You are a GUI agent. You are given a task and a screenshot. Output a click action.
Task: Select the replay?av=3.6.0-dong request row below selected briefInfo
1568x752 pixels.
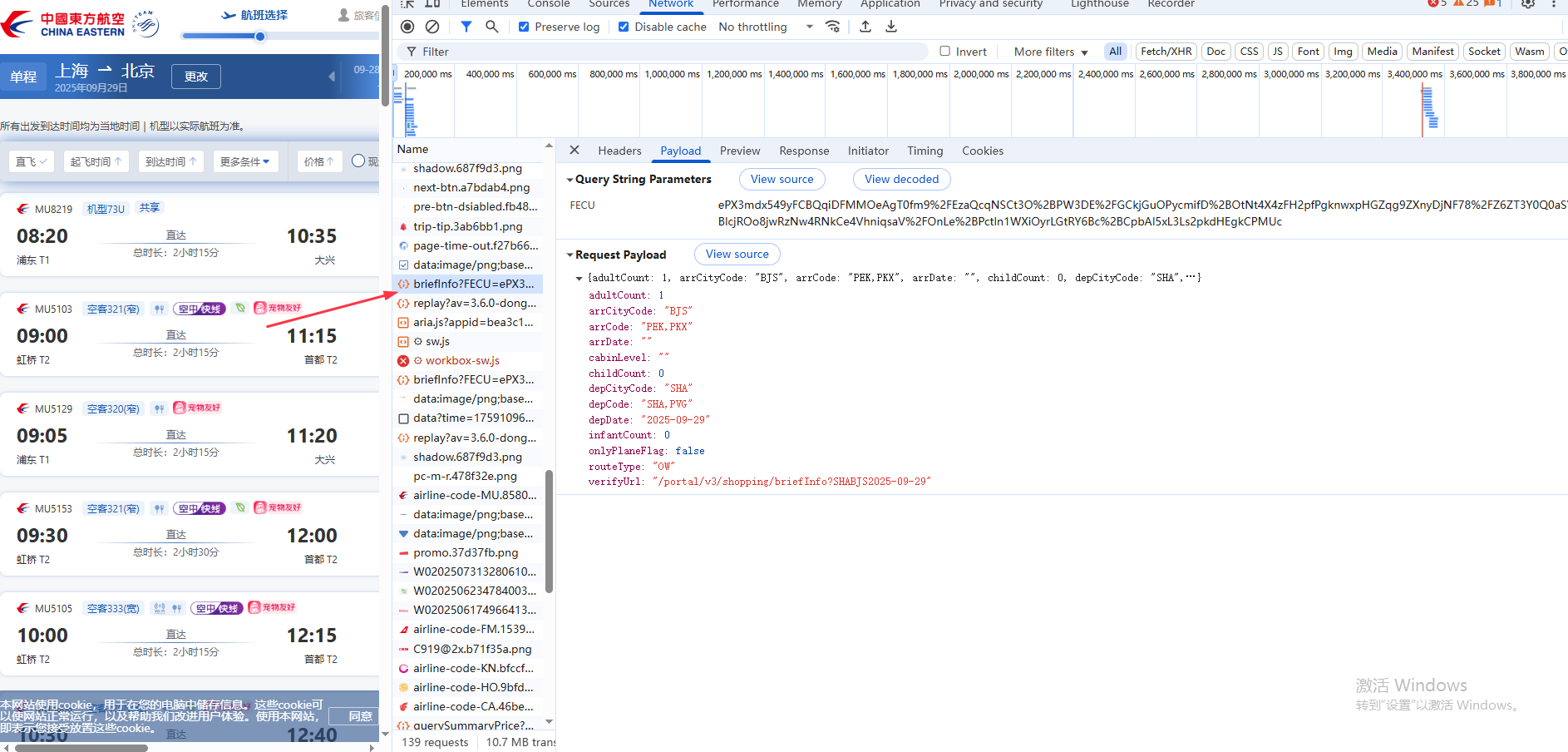468,303
